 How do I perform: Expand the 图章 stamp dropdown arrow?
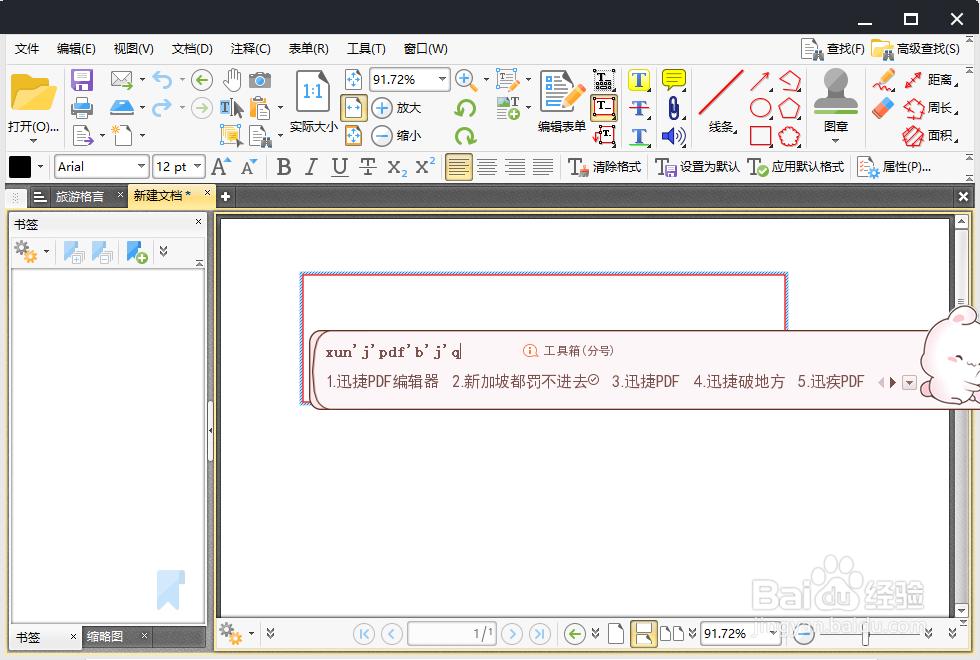pos(836,141)
